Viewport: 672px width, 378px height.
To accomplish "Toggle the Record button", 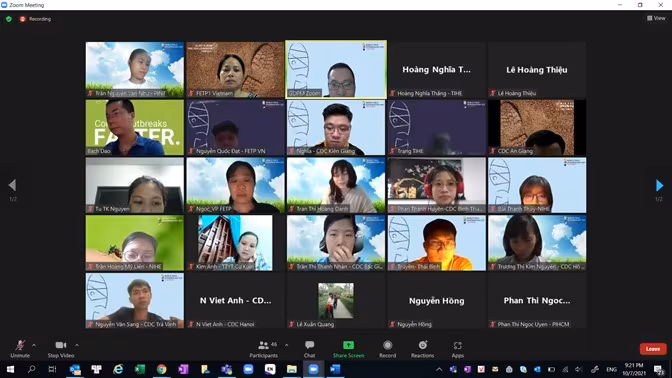I will coord(387,349).
